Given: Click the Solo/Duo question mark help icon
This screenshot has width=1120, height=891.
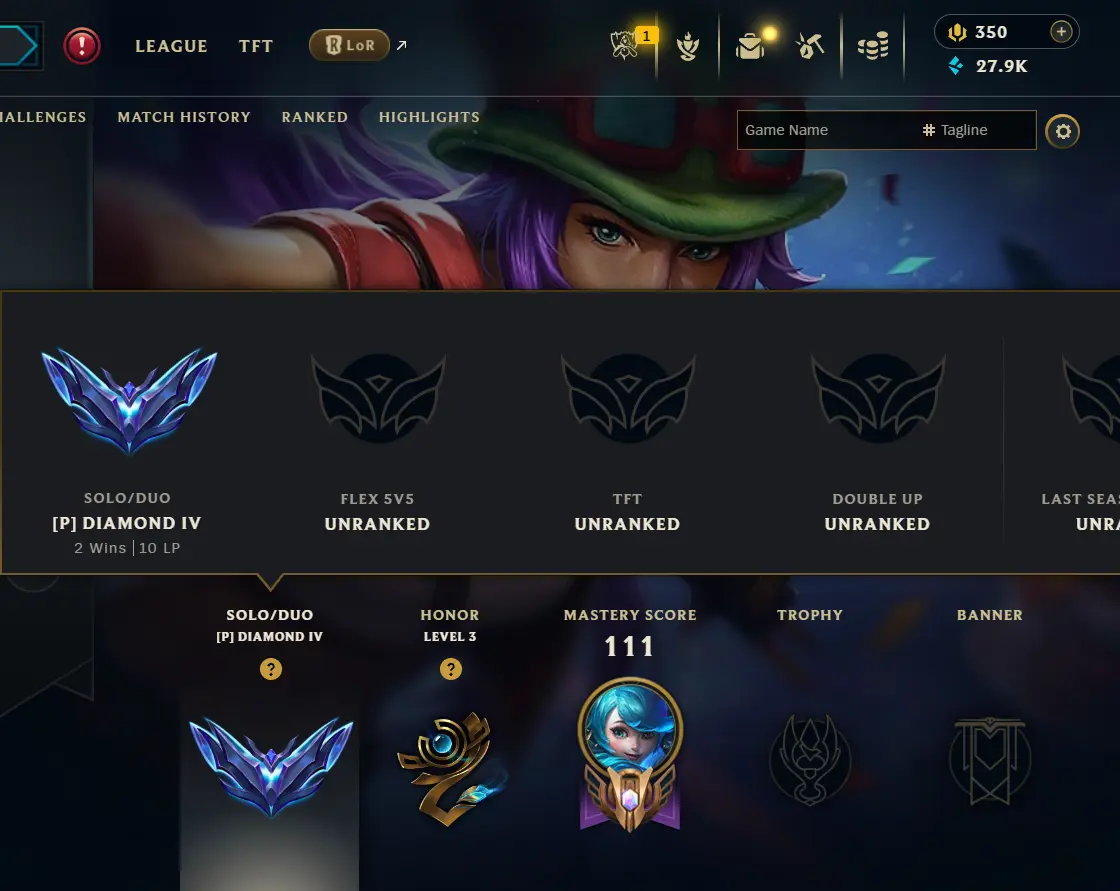Looking at the screenshot, I should pos(271,670).
